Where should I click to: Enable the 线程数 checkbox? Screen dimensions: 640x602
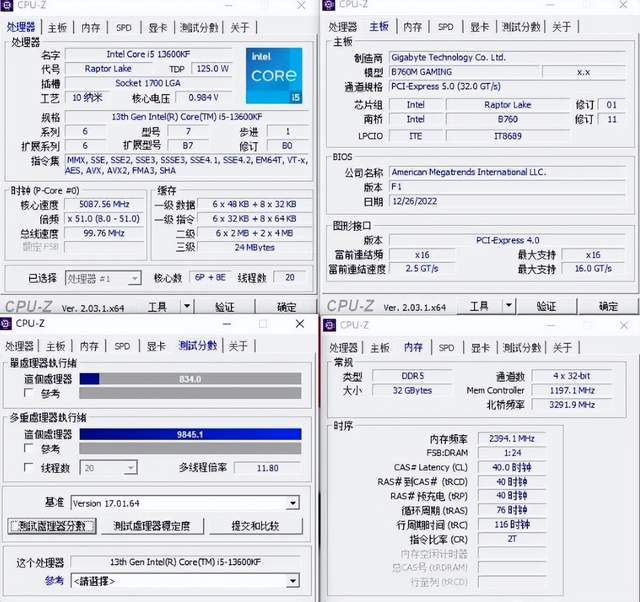28,467
